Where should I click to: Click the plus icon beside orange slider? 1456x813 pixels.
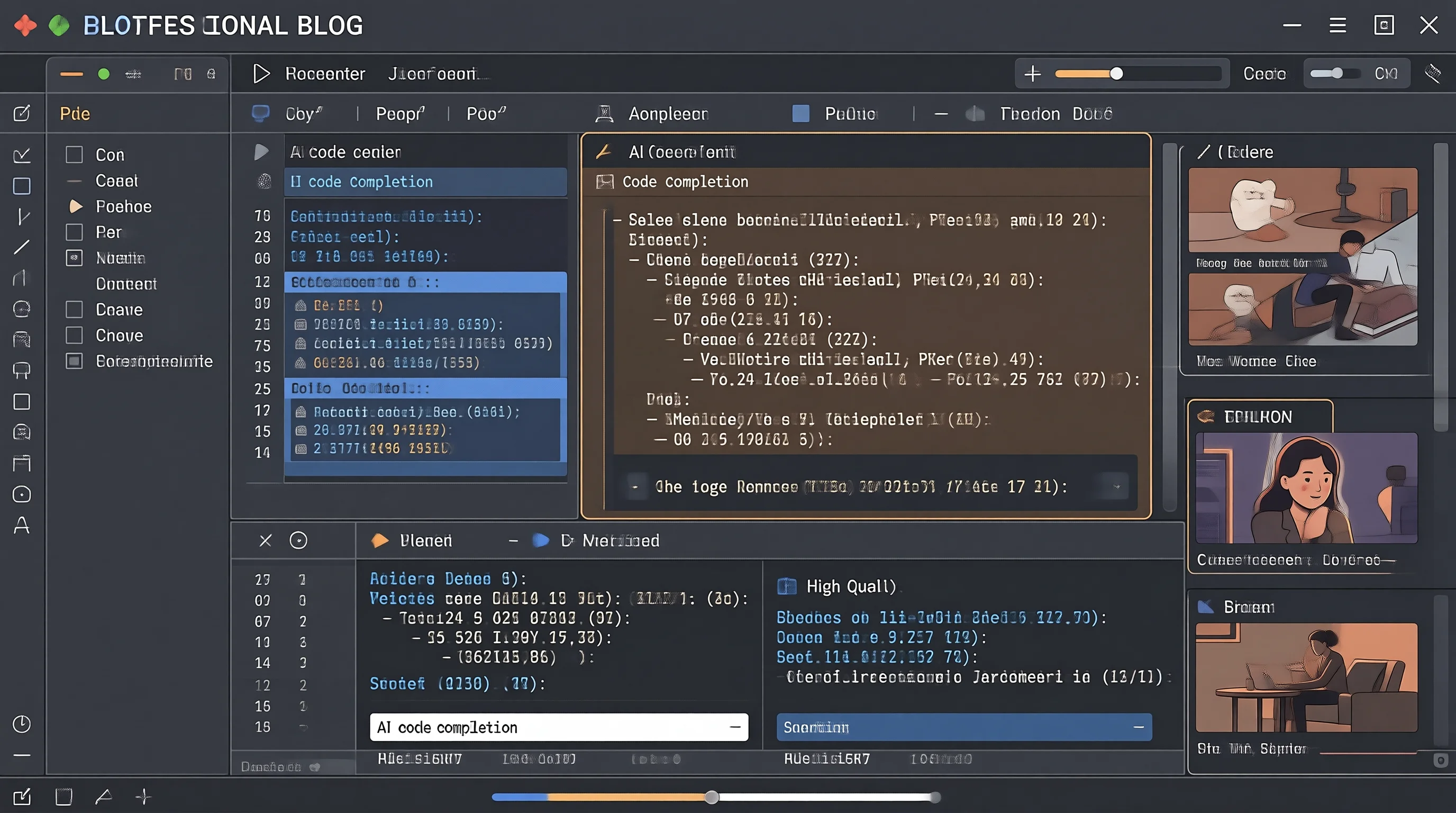tap(1032, 74)
